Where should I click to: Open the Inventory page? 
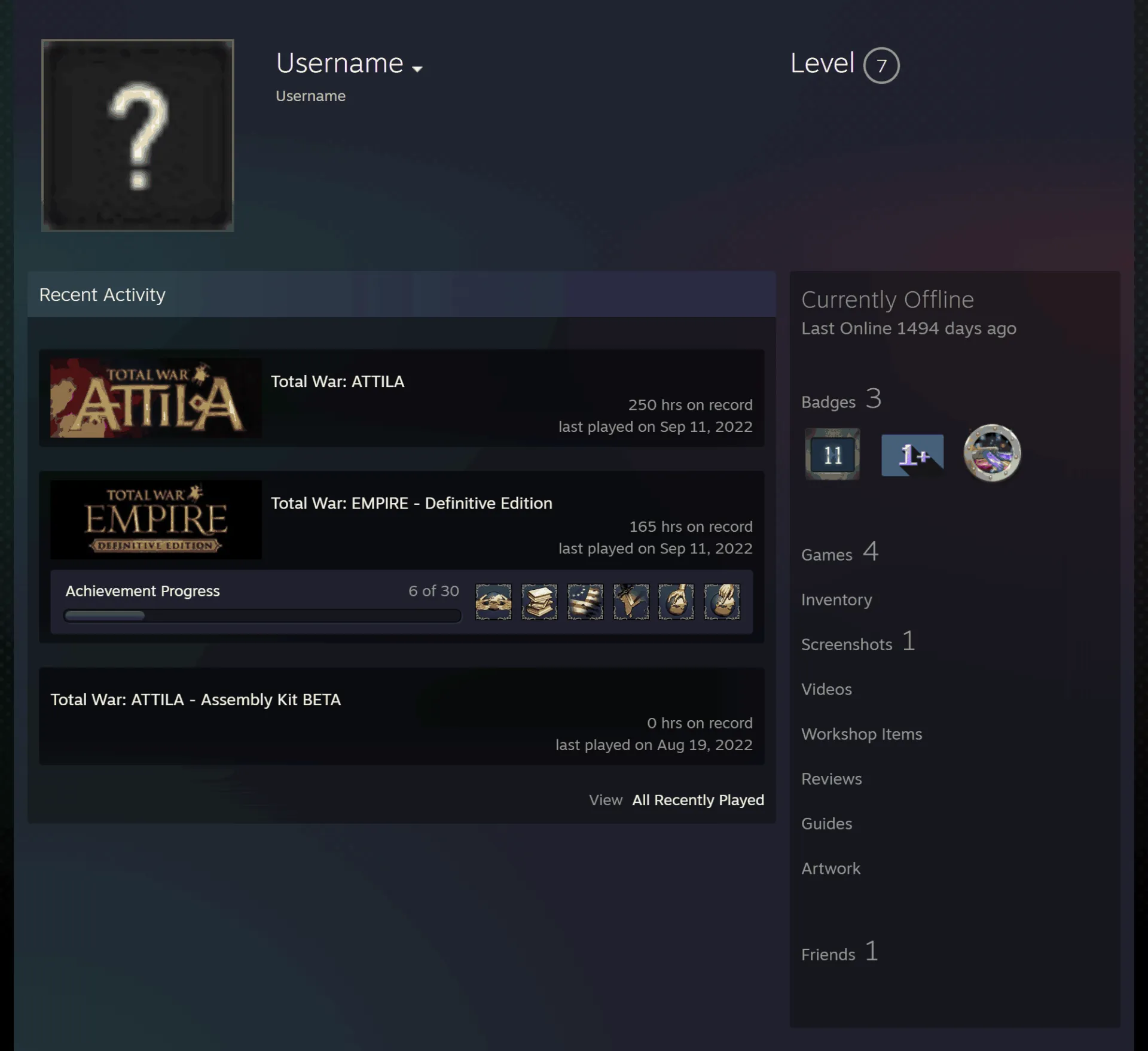point(836,599)
